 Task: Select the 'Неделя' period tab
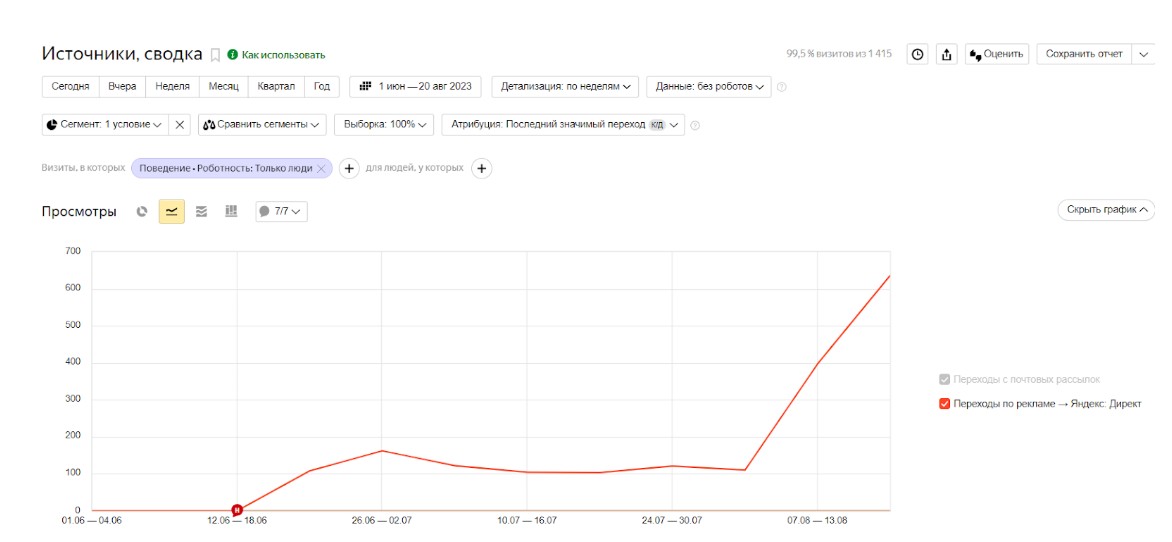click(173, 86)
